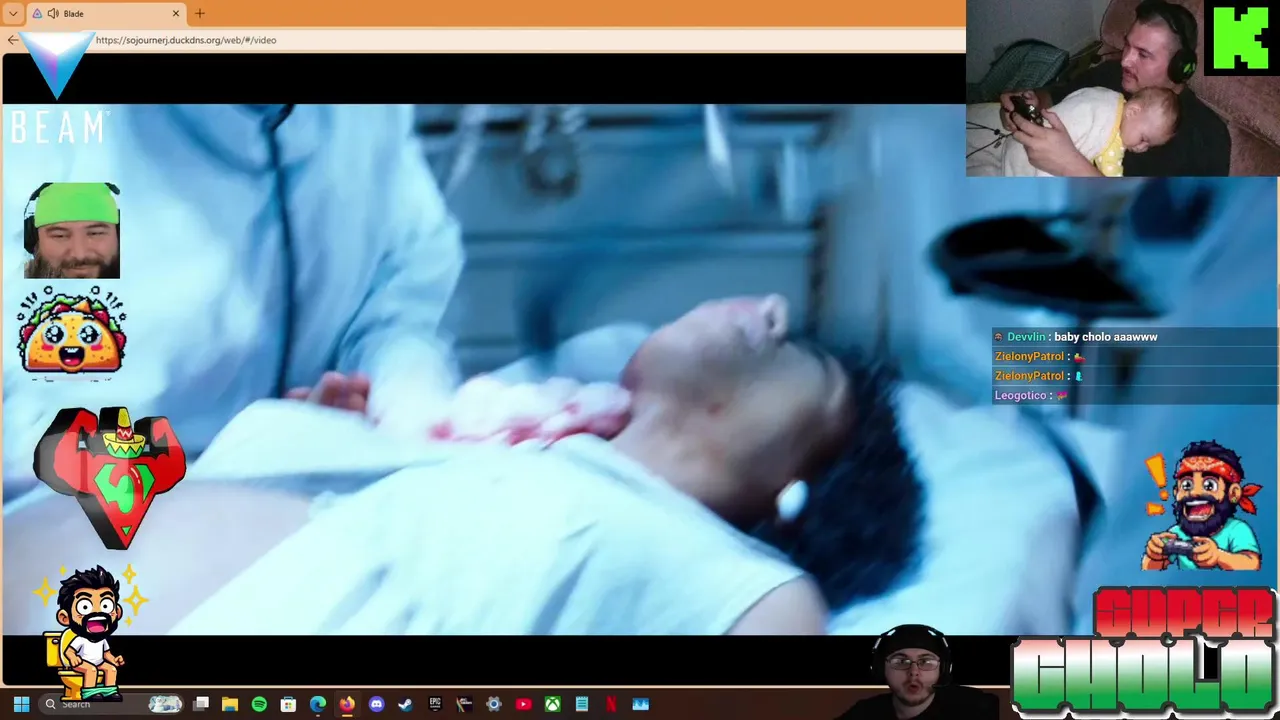Open Discord from the taskbar
This screenshot has width=1280, height=720.
point(376,704)
